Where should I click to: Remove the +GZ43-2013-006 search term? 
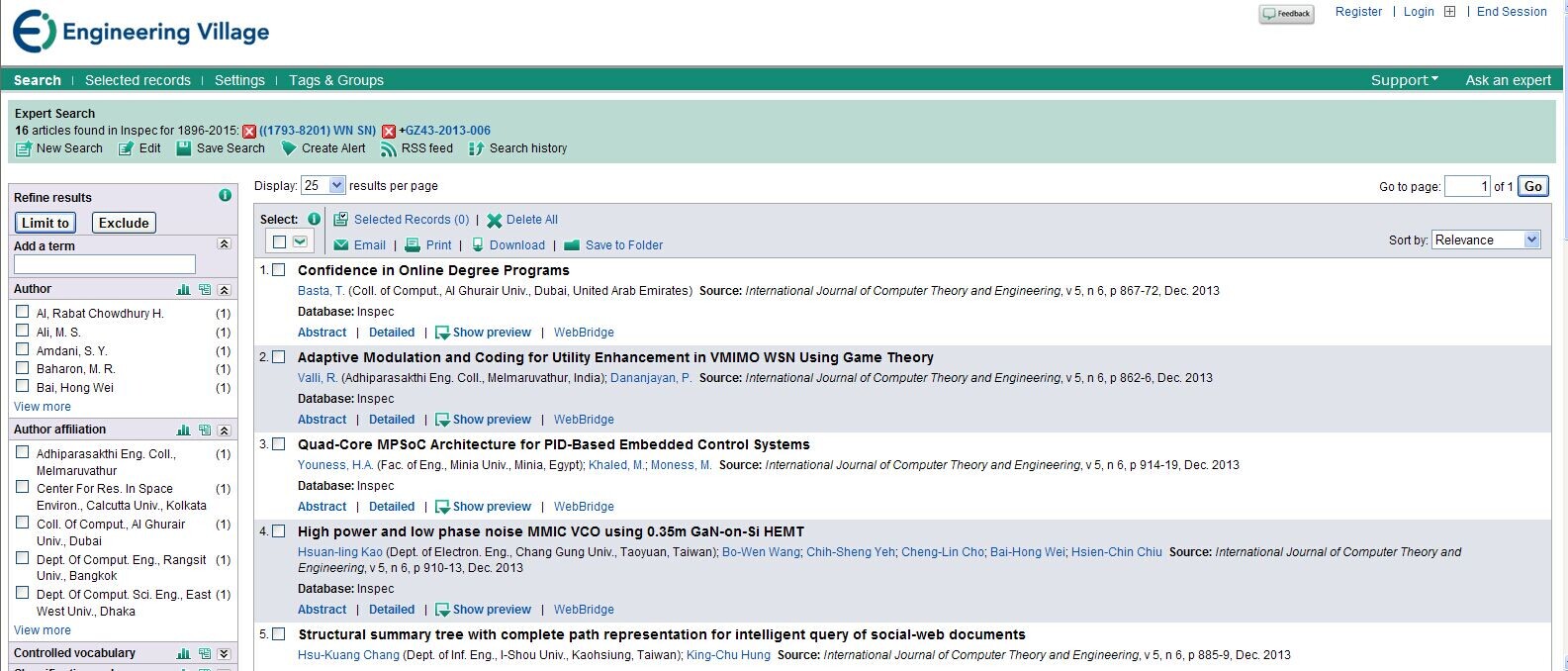click(x=389, y=131)
